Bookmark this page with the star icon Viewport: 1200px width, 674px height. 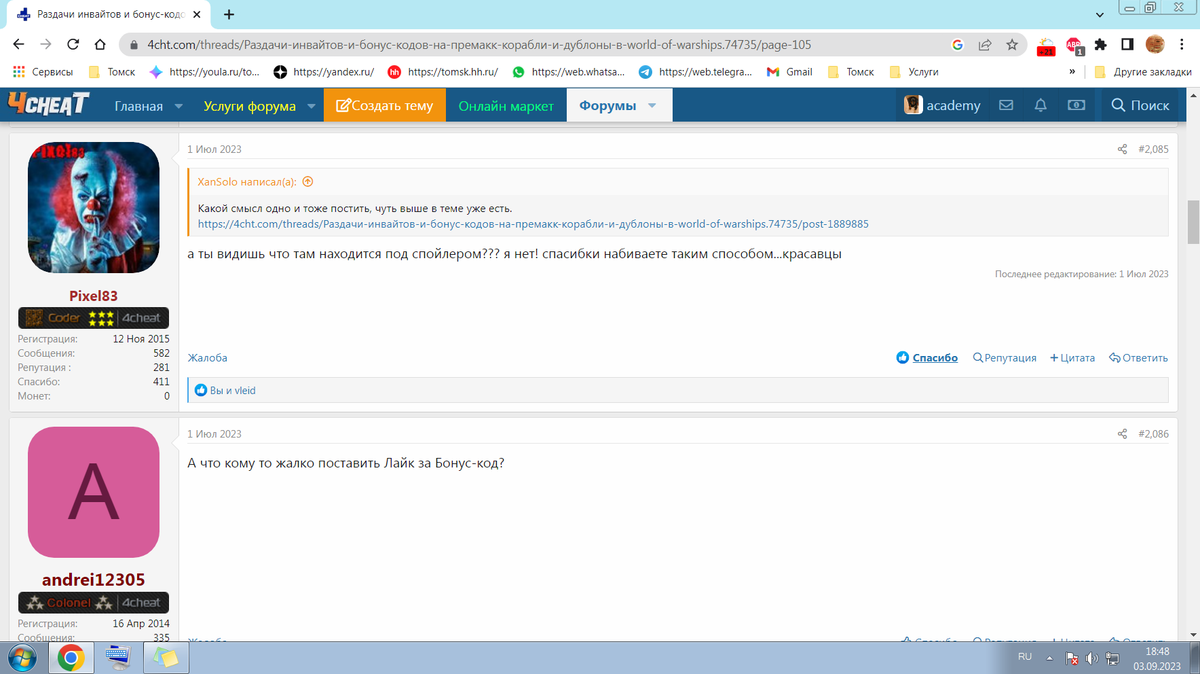pyautogui.click(x=1012, y=45)
